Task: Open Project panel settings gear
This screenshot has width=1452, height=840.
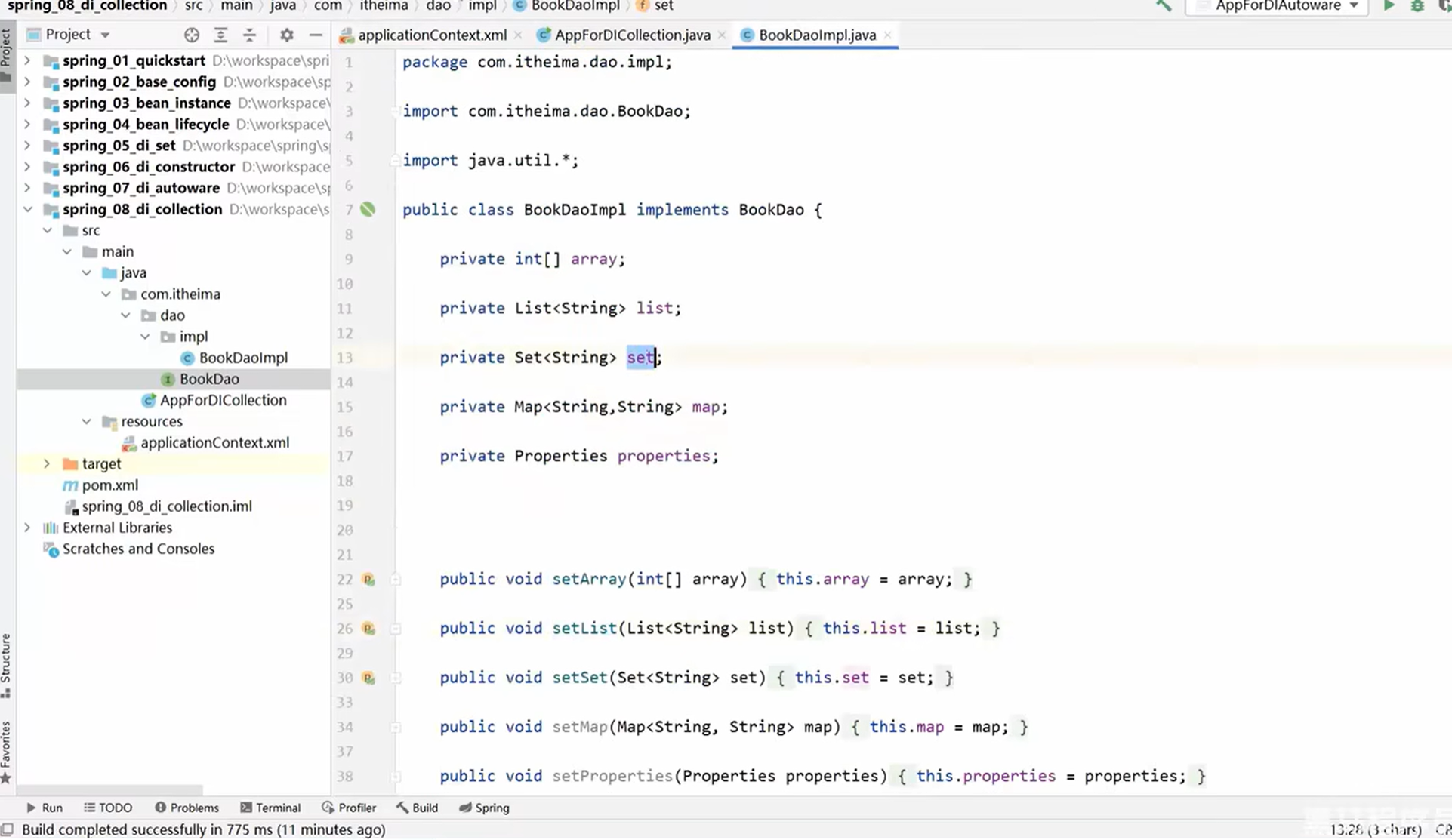Action: (x=286, y=35)
